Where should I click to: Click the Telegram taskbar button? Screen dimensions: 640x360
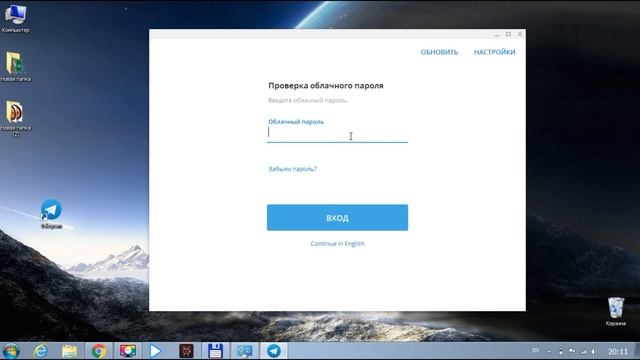click(274, 351)
